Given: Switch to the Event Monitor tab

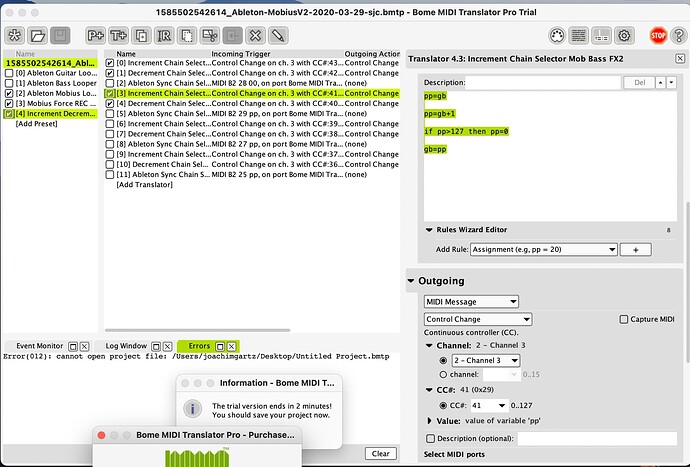Looking at the screenshot, I should [x=40, y=346].
